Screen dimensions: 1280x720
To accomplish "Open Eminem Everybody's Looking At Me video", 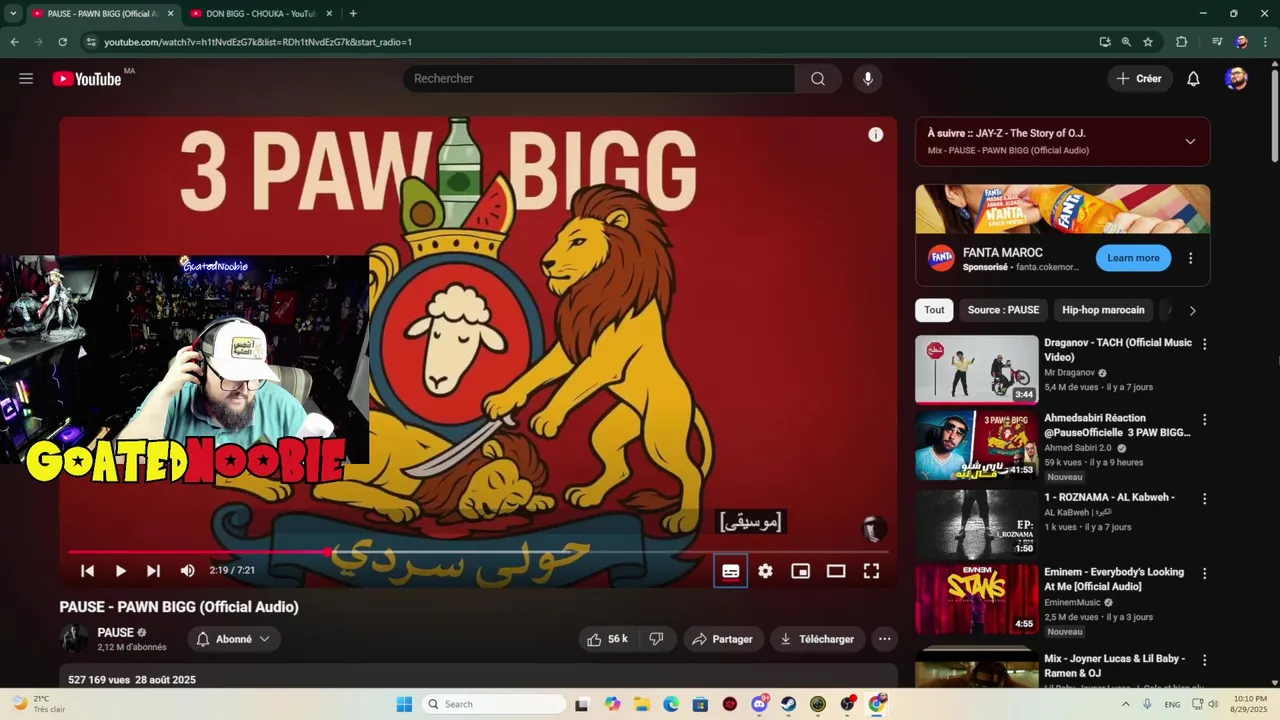I will [1114, 579].
